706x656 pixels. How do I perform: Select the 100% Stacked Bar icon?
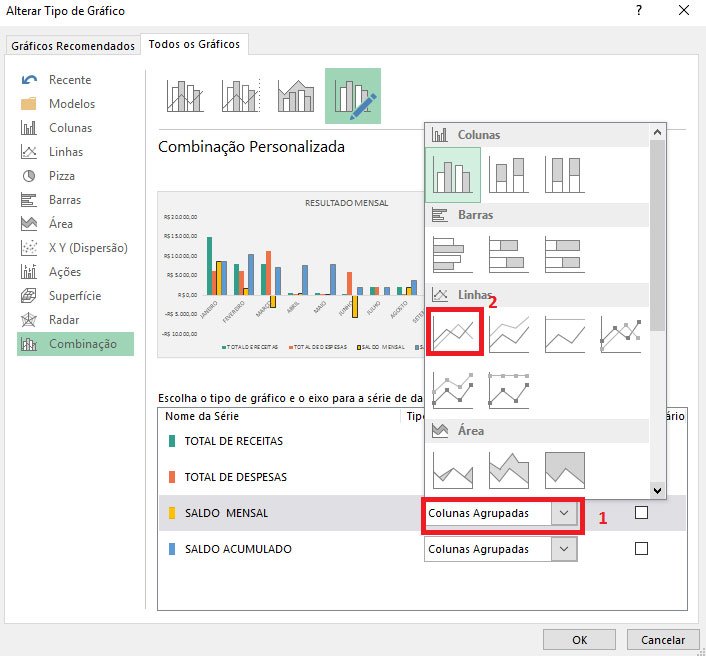point(565,254)
